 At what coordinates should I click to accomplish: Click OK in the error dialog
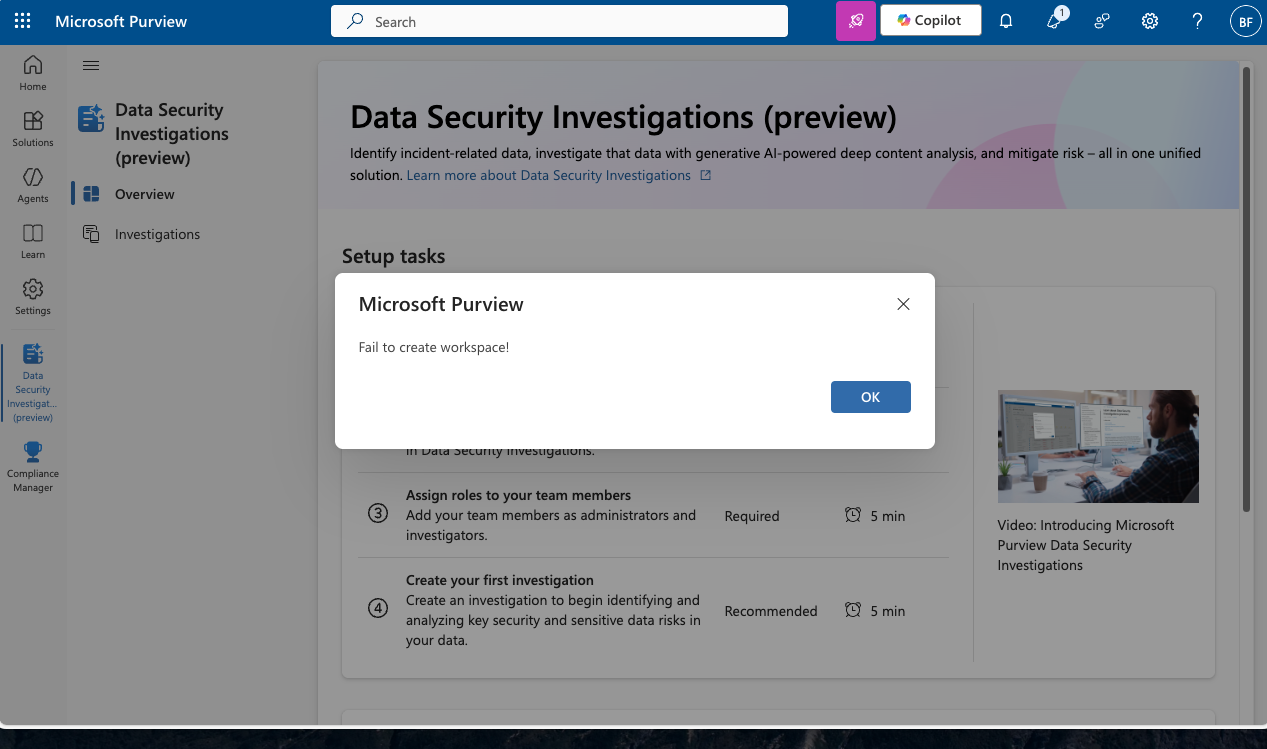point(871,397)
